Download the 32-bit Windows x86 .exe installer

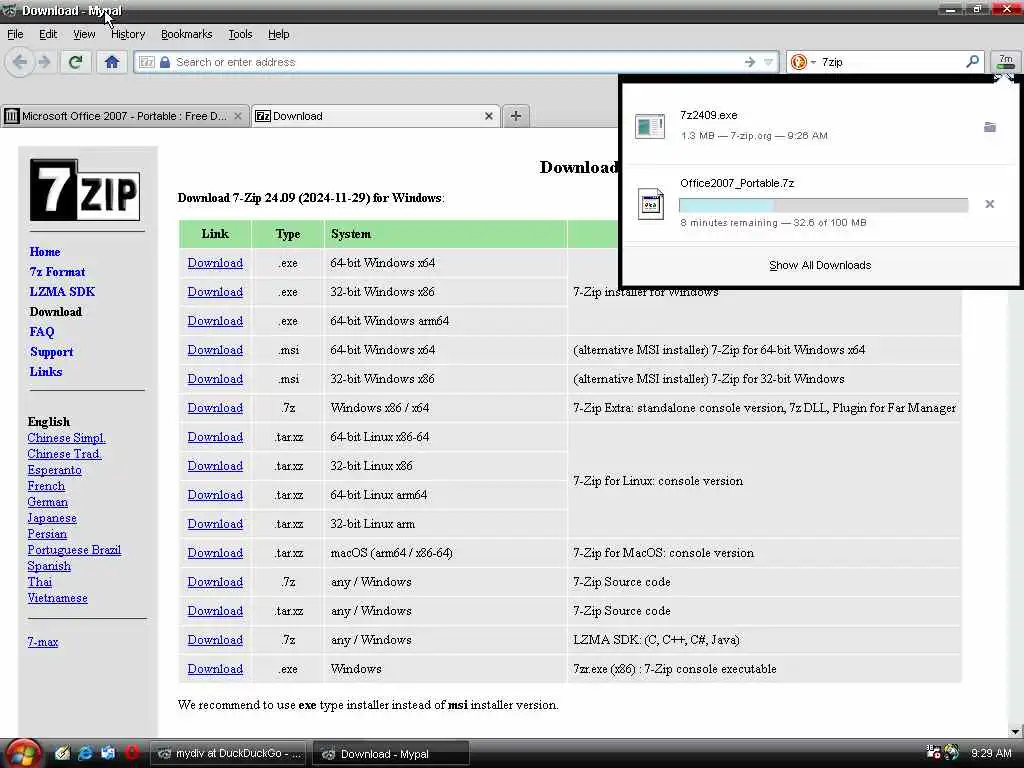(215, 292)
